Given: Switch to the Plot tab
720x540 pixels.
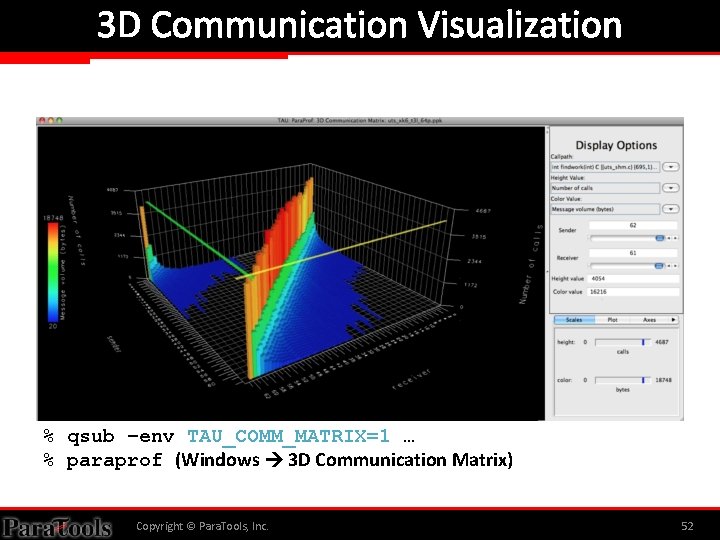Looking at the screenshot, I should 613,320.
